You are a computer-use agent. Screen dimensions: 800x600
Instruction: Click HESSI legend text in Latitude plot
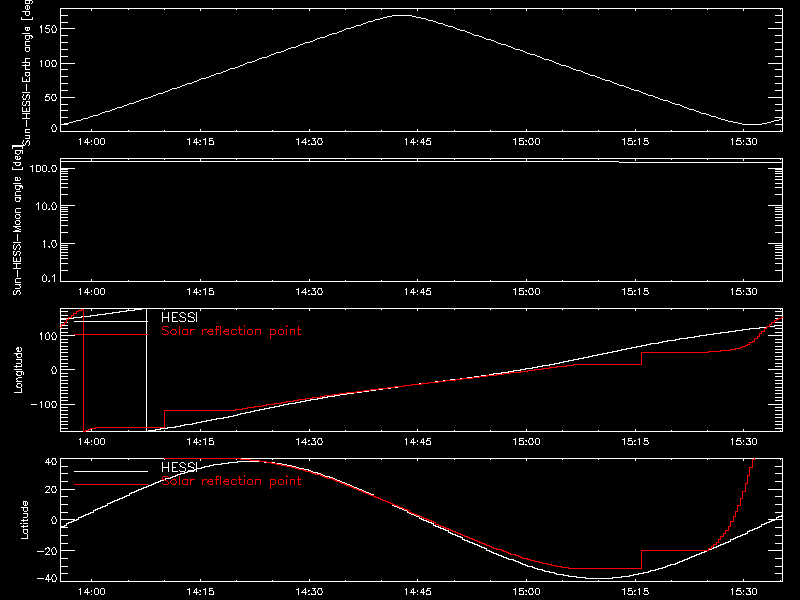pyautogui.click(x=179, y=468)
